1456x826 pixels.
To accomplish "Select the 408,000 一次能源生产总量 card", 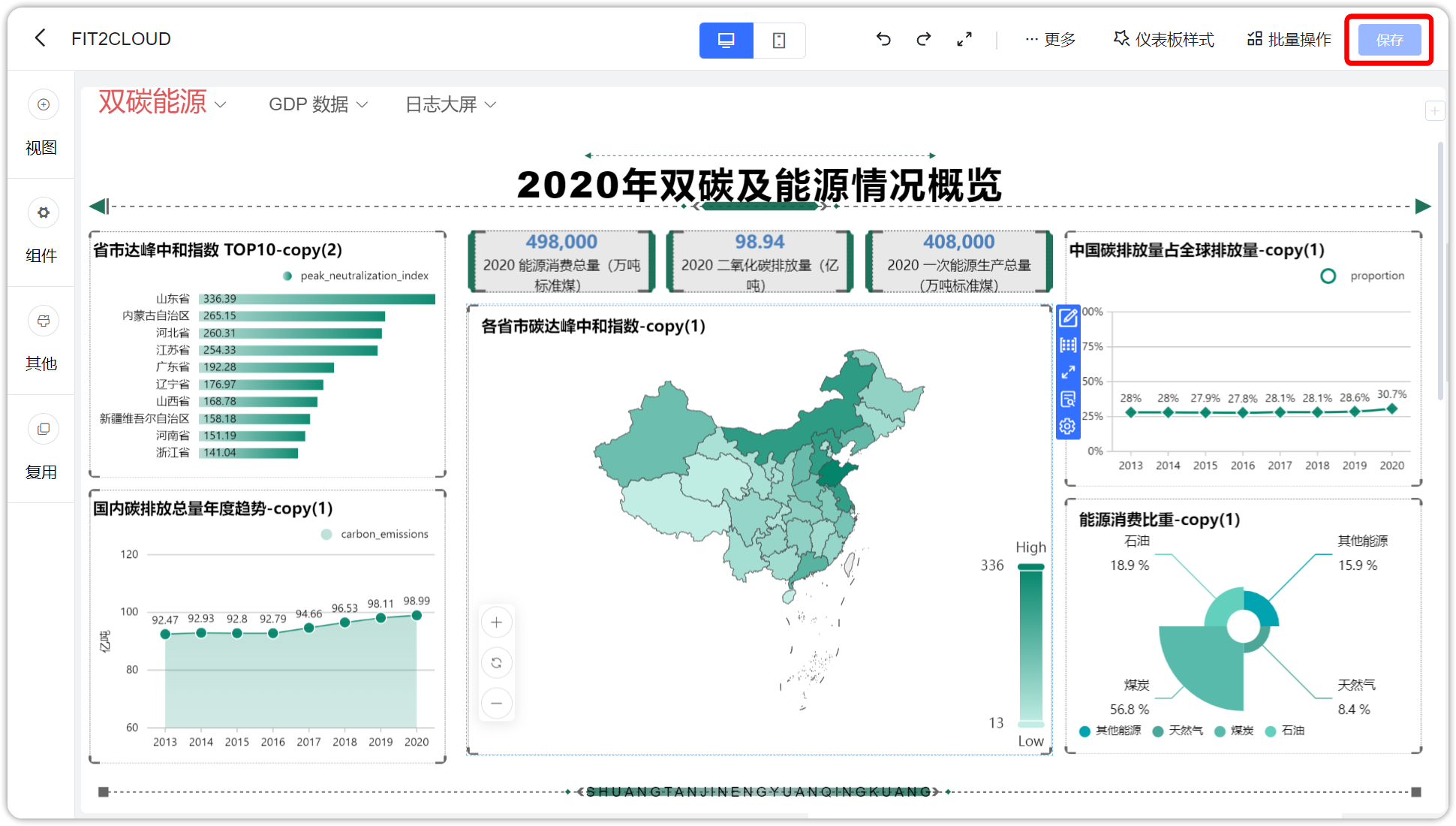I will [958, 261].
